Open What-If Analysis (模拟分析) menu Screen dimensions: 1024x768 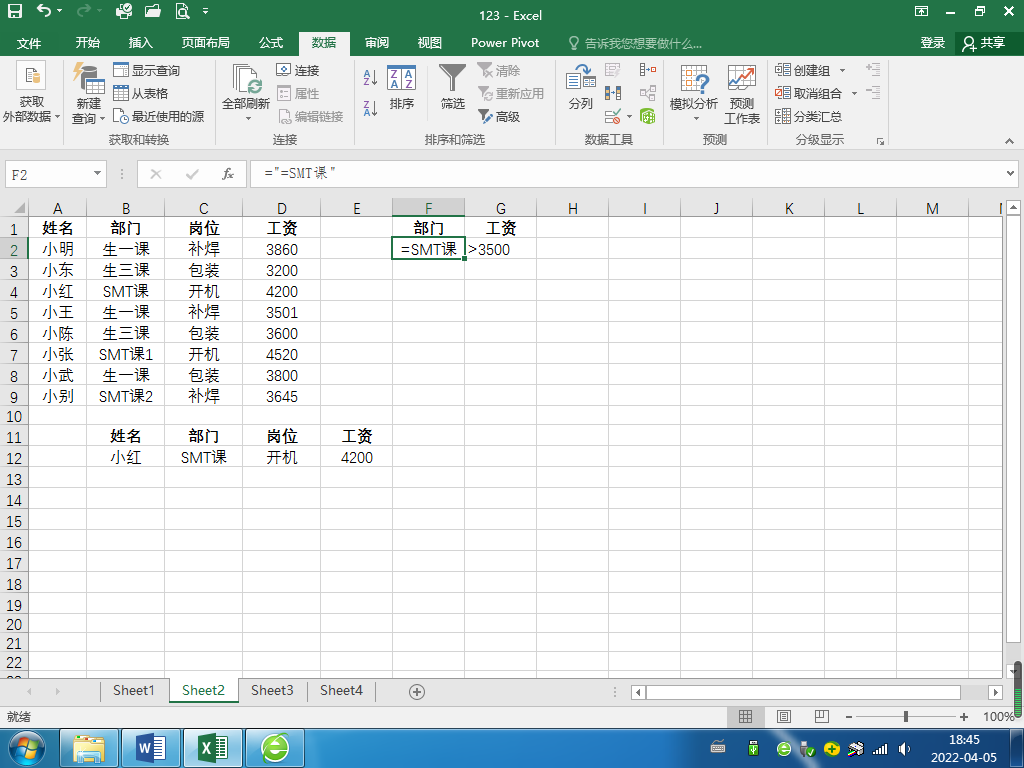pos(694,93)
